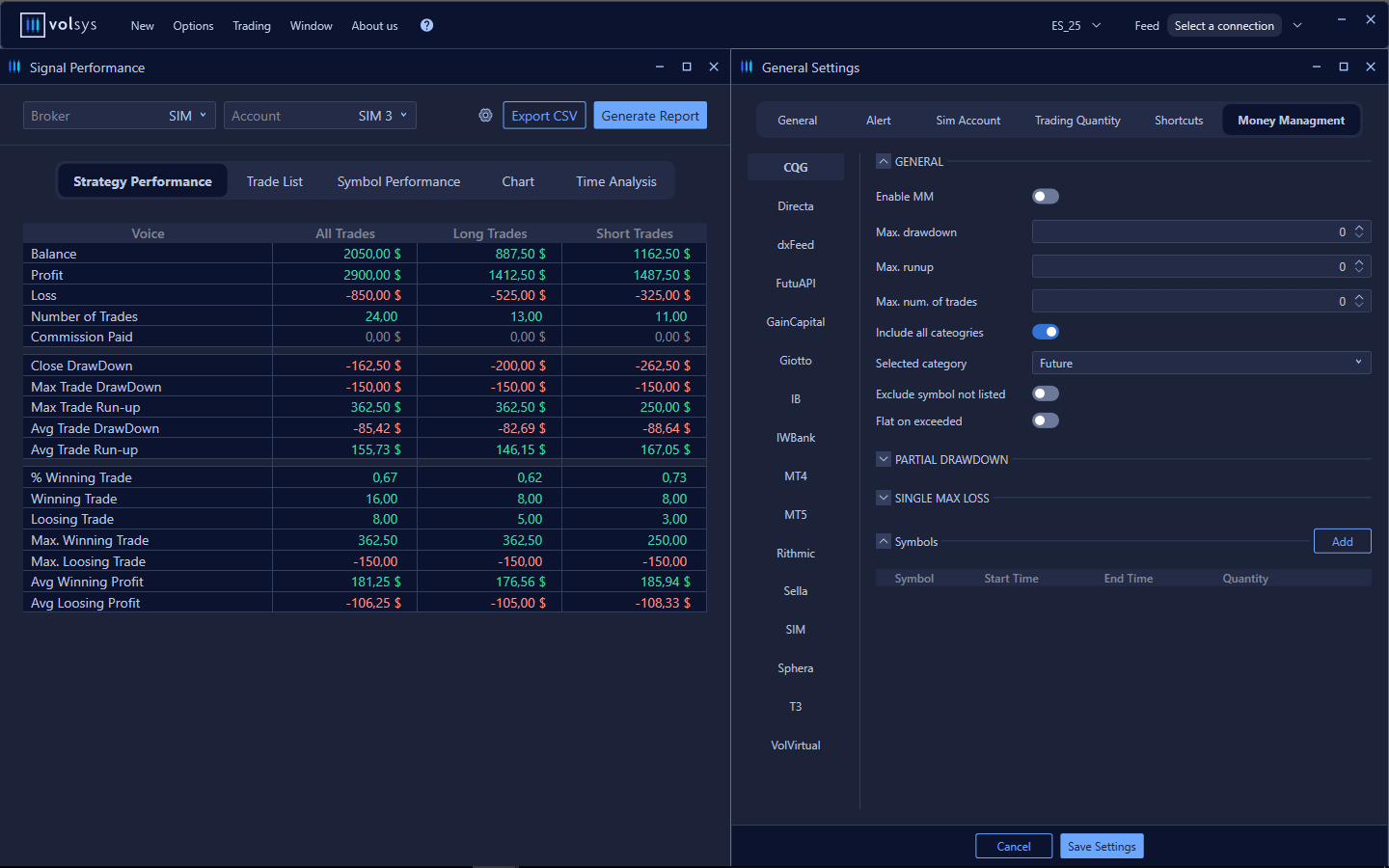Enable the MM toggle switch
1389x868 pixels.
[1045, 197]
